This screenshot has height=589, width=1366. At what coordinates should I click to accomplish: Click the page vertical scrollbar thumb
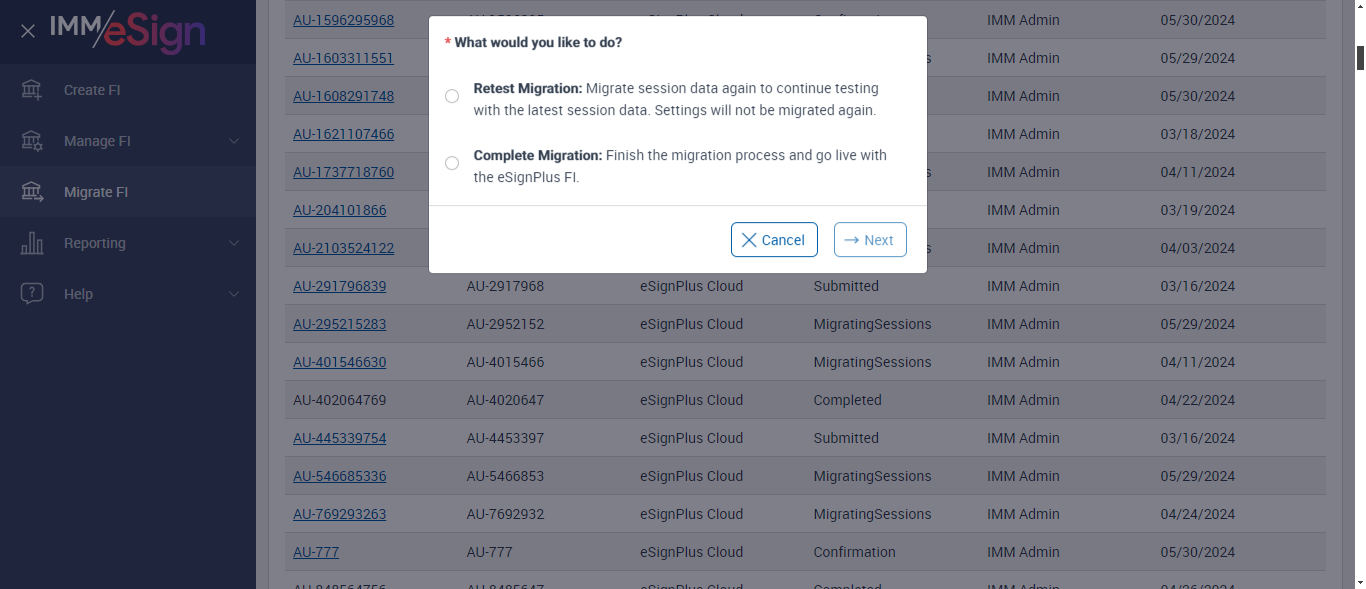pos(1360,58)
